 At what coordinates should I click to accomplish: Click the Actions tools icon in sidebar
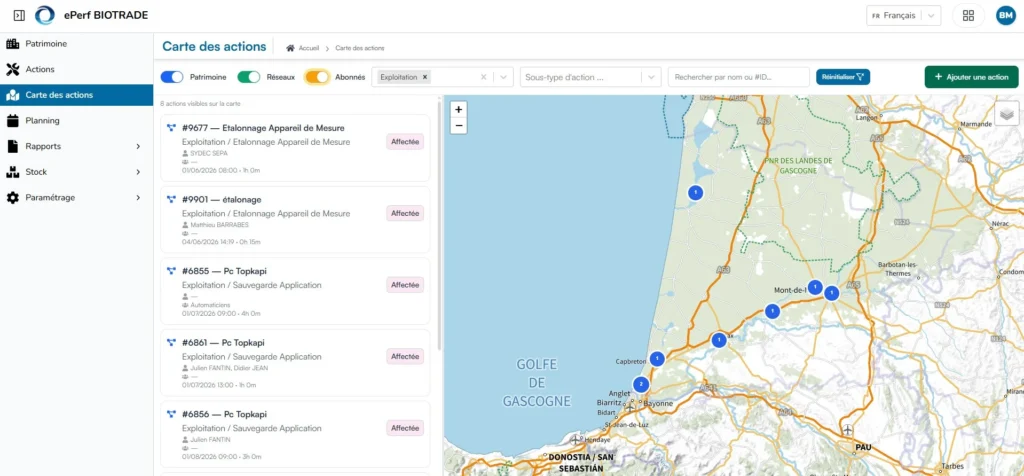[12, 69]
